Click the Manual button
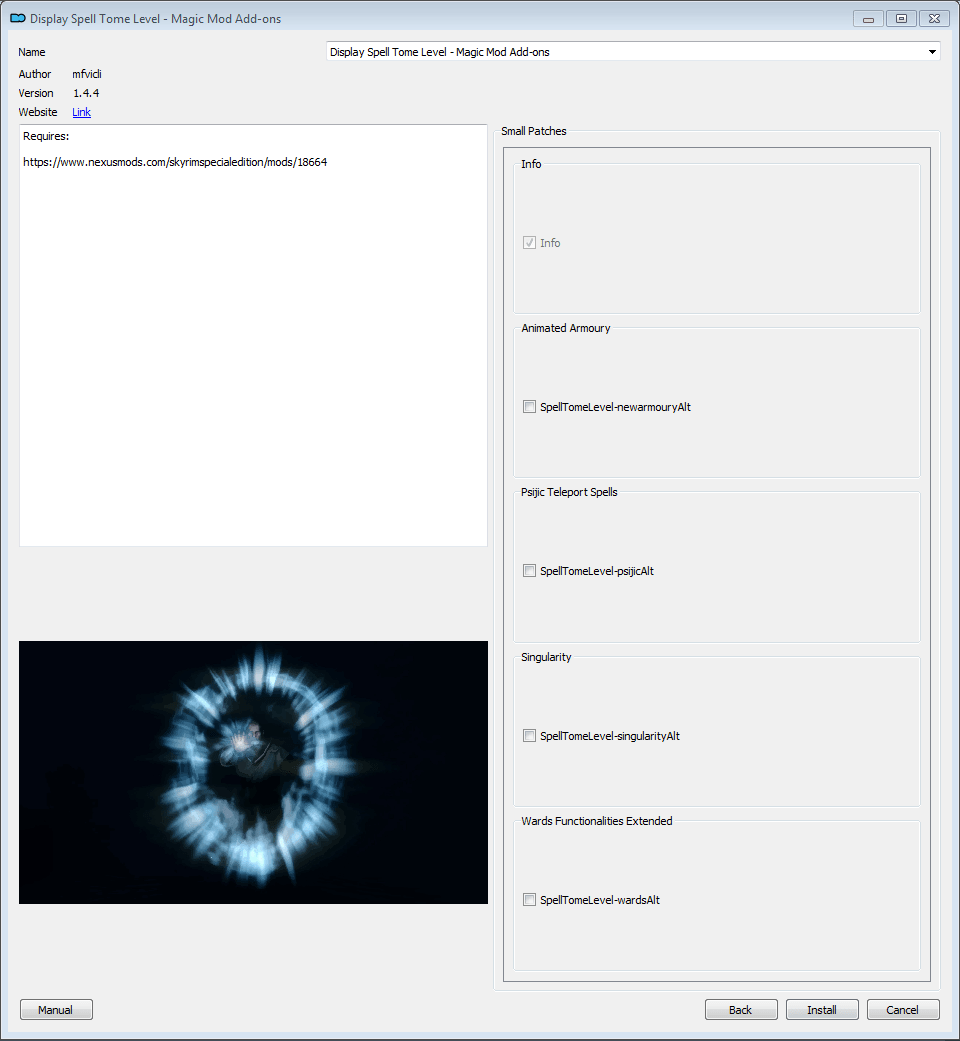 [56, 1009]
